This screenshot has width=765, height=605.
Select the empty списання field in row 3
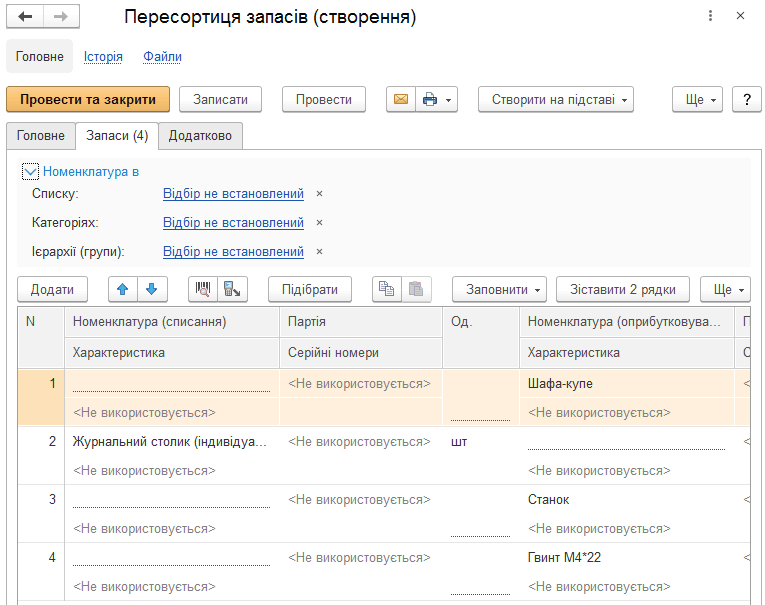(172, 500)
